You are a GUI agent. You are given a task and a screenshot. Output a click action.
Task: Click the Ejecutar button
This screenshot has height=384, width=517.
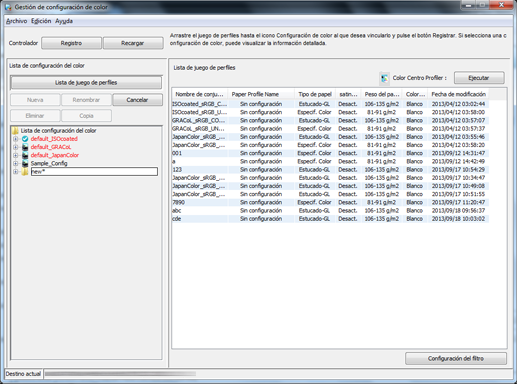[479, 78]
